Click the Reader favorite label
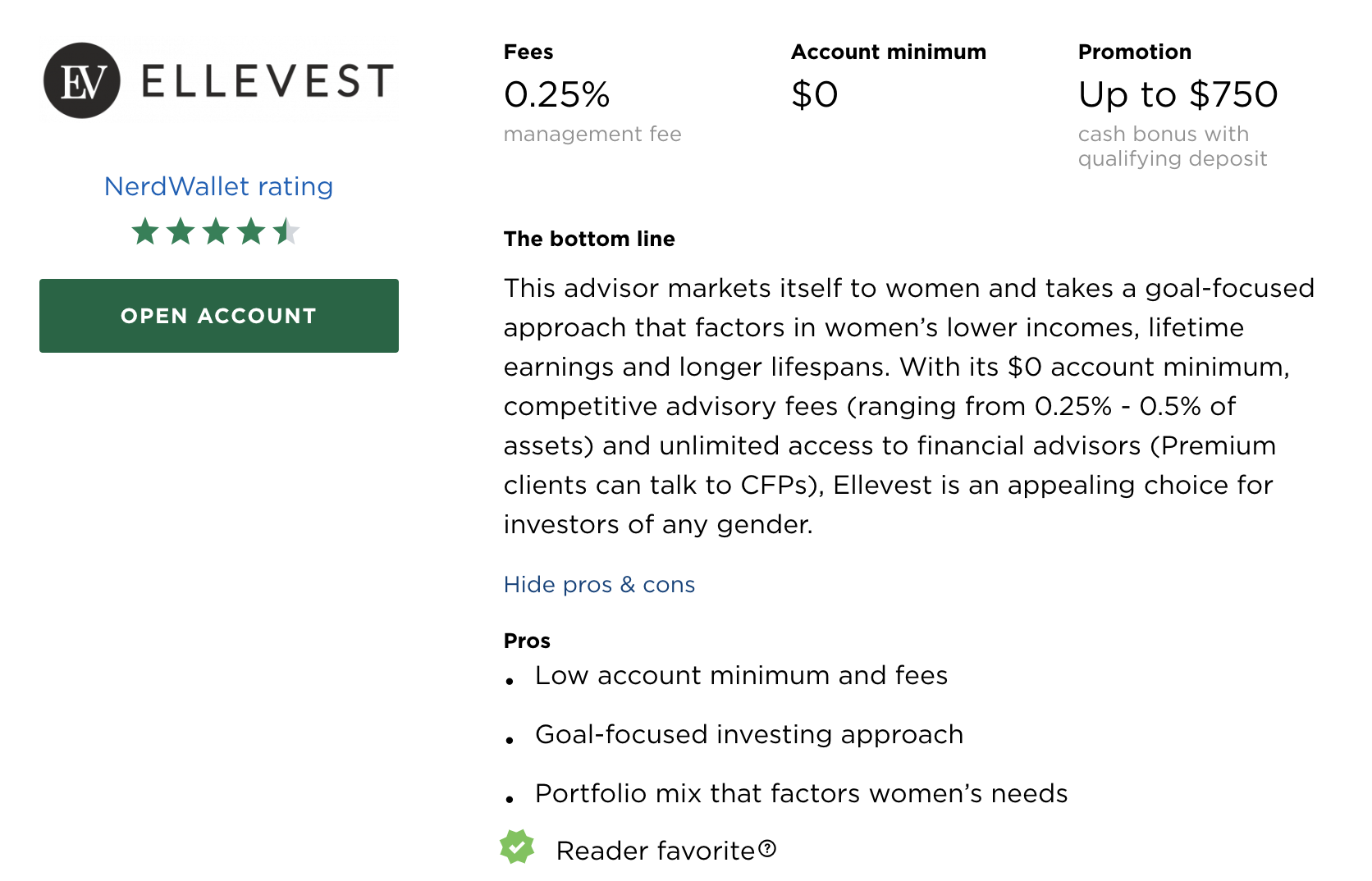 [x=655, y=851]
